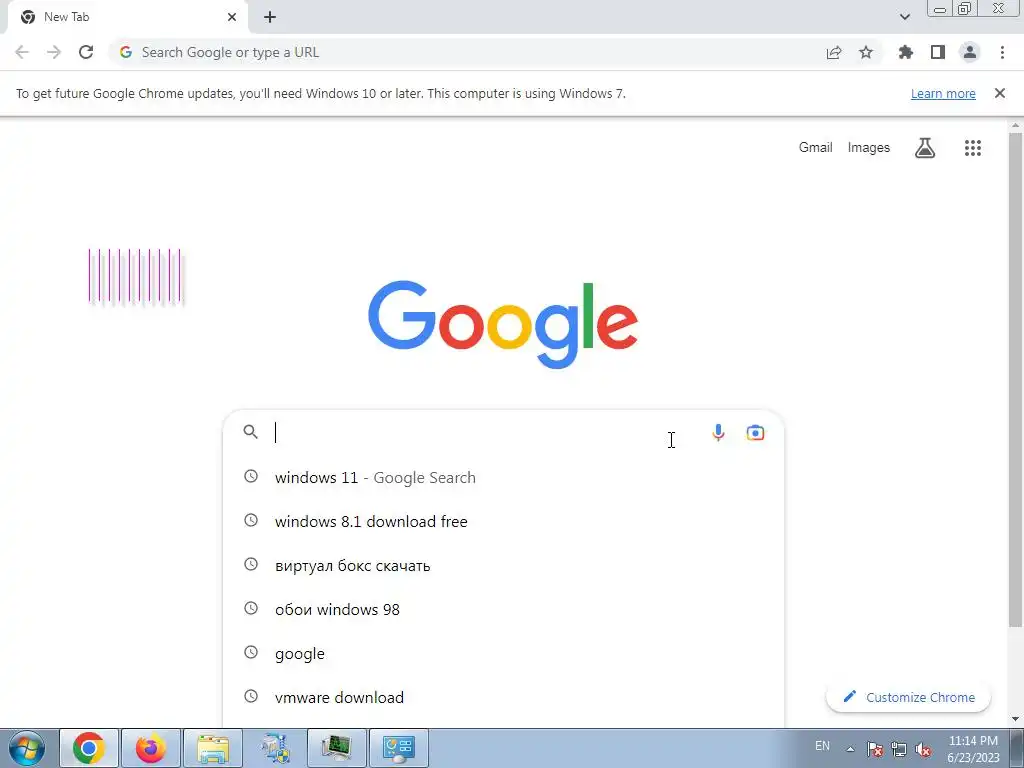Click the muted volume tray icon
The height and width of the screenshot is (768, 1024).
tap(923, 749)
